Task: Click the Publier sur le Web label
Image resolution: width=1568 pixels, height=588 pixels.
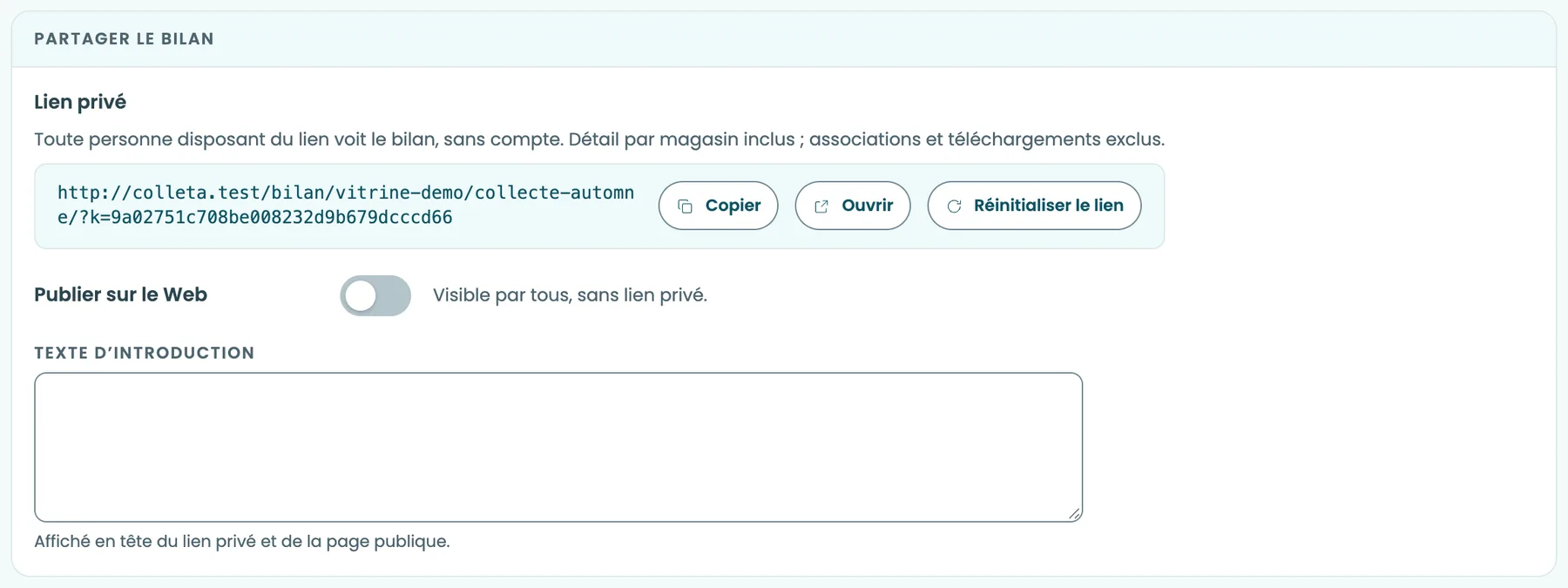Action: point(120,294)
